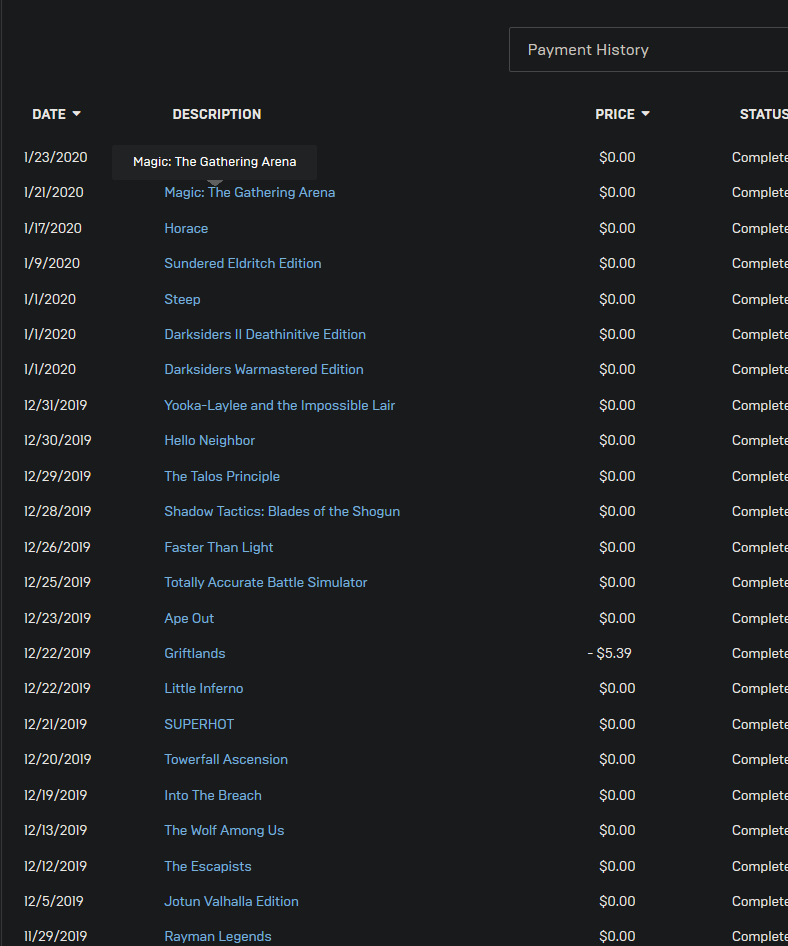788x946 pixels.
Task: Sort by the DATE column arrow
Action: pyautogui.click(x=76, y=114)
